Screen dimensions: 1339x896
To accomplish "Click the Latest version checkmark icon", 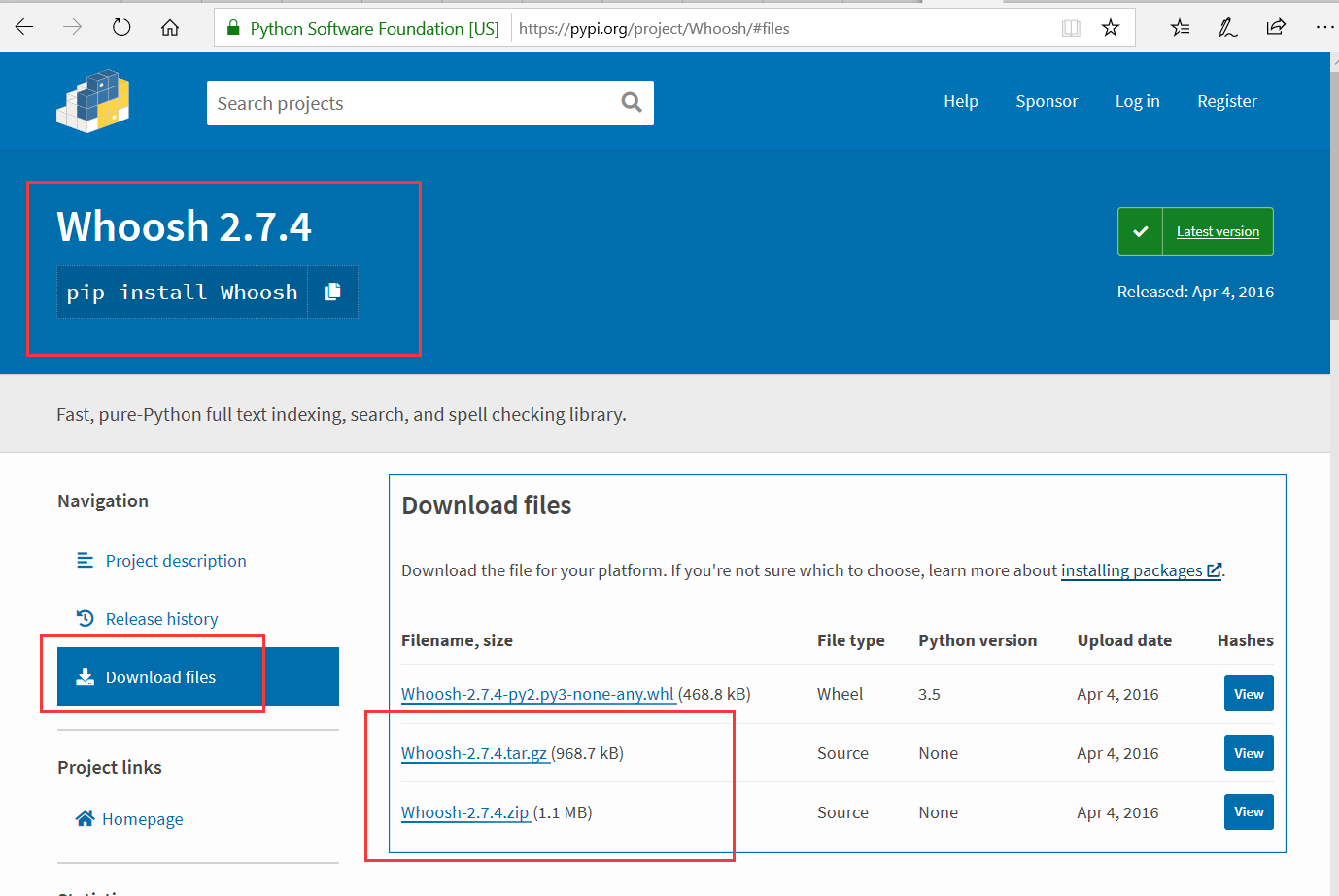I will [x=1141, y=231].
